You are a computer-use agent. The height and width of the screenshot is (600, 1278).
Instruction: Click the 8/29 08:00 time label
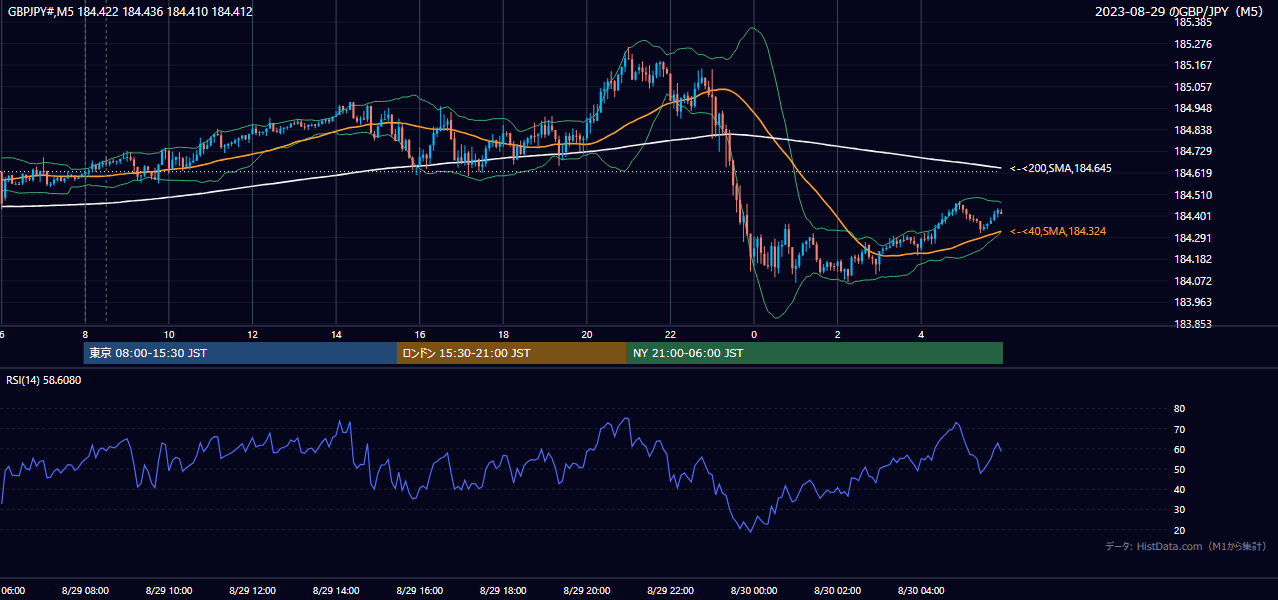85,591
